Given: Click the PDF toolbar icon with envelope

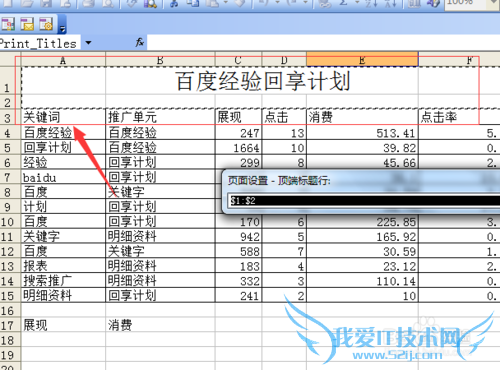Looking at the screenshot, I should (27, 24).
